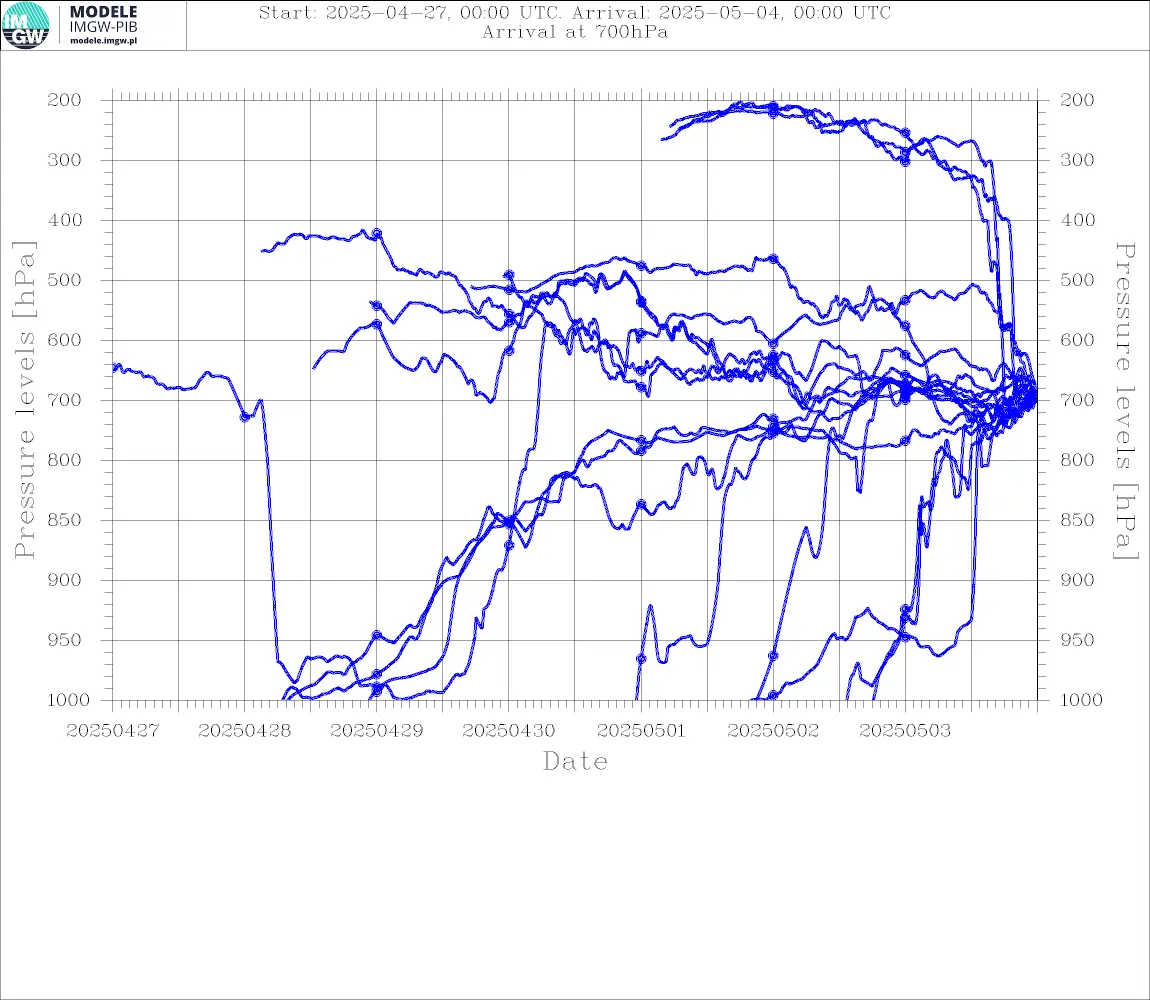
Task: Click the right axis 800 label
Action: click(1077, 460)
